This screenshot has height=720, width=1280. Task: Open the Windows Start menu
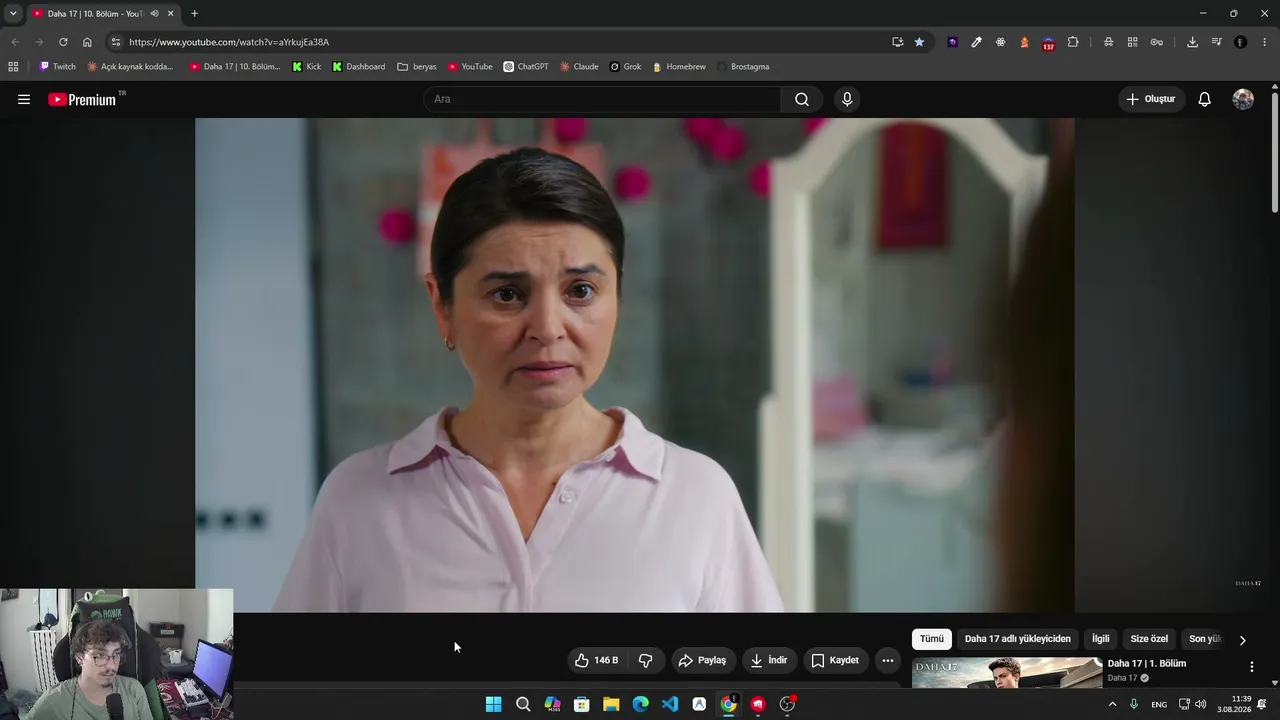(x=493, y=704)
